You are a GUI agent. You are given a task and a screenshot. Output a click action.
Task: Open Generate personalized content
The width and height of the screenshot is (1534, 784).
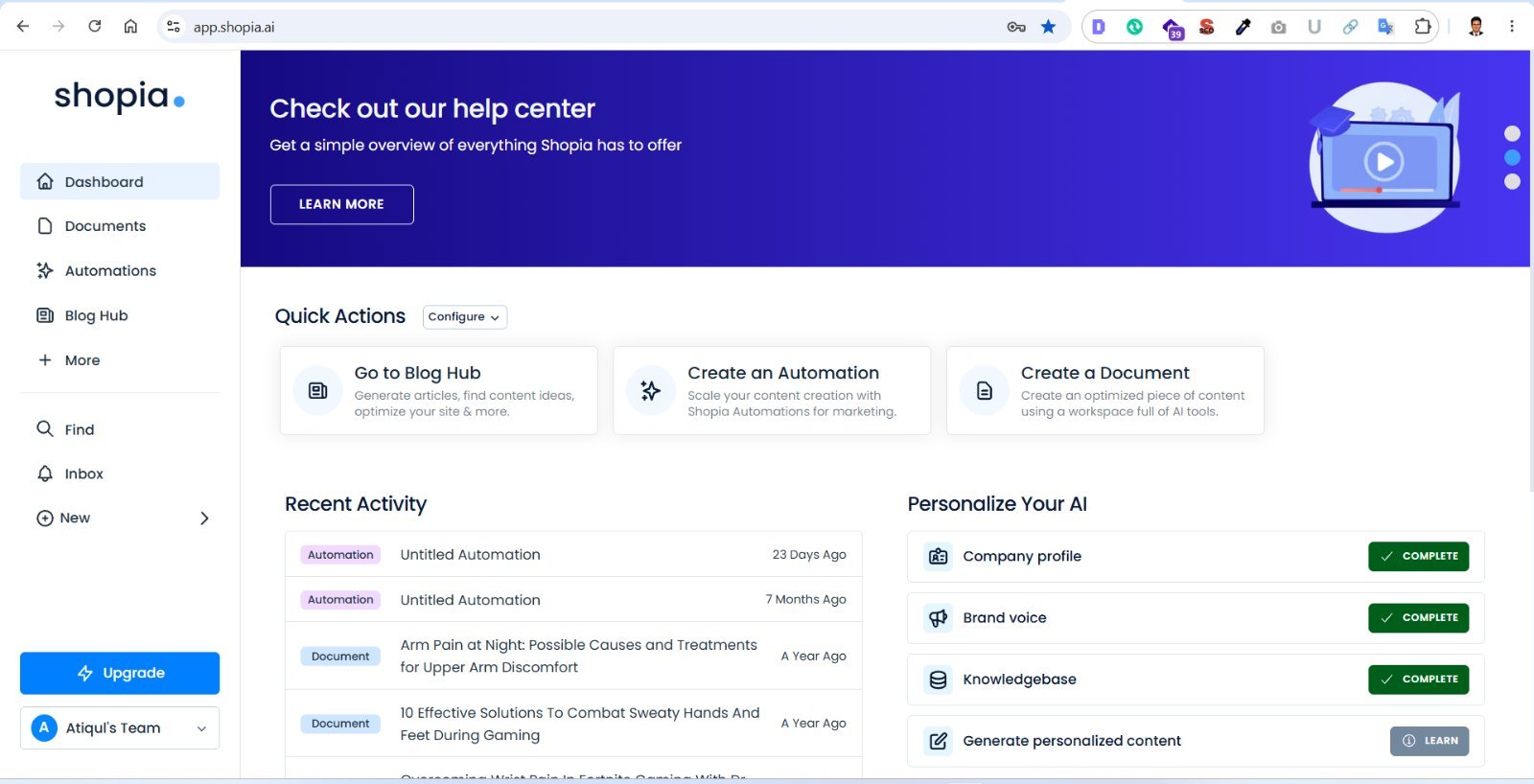pyautogui.click(x=1196, y=741)
